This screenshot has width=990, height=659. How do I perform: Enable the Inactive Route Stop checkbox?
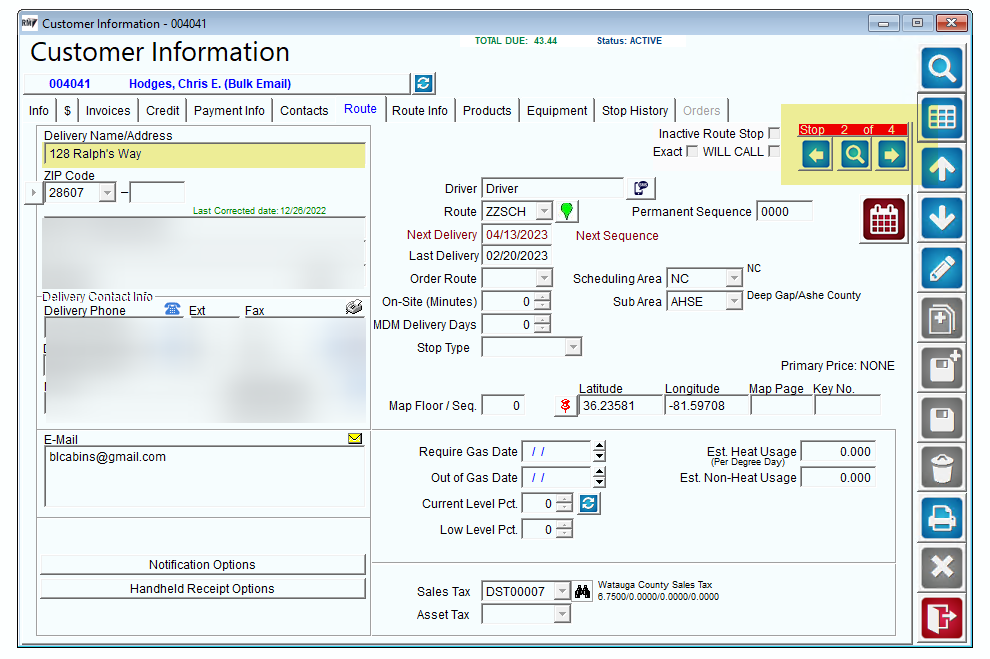pos(774,133)
